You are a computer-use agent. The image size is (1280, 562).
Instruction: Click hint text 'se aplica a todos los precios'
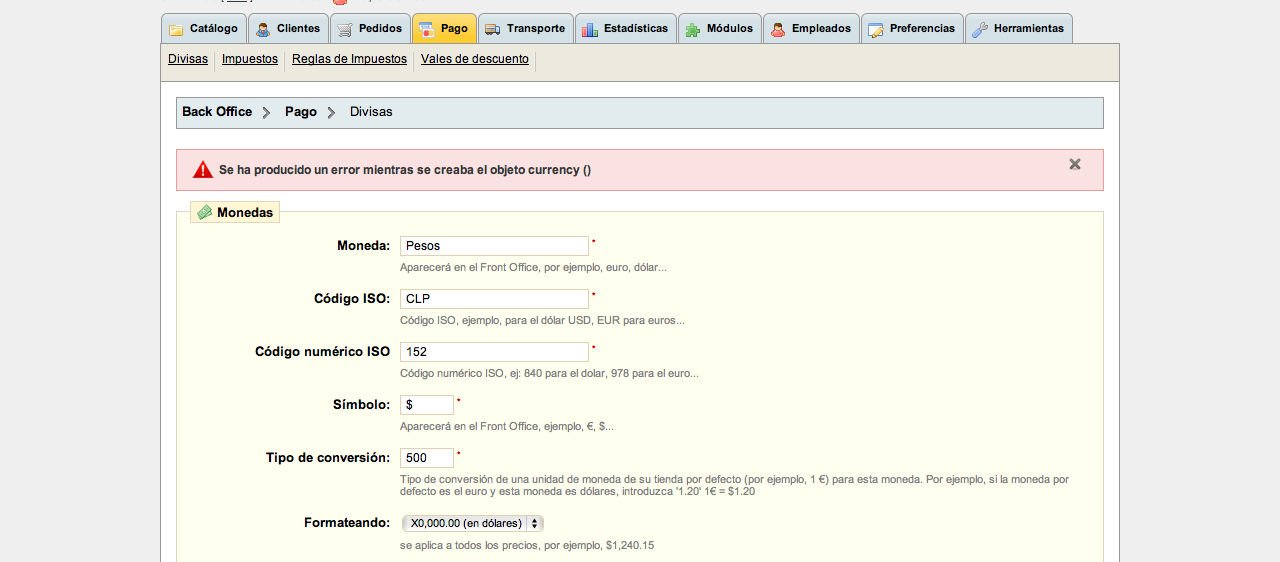point(527,546)
